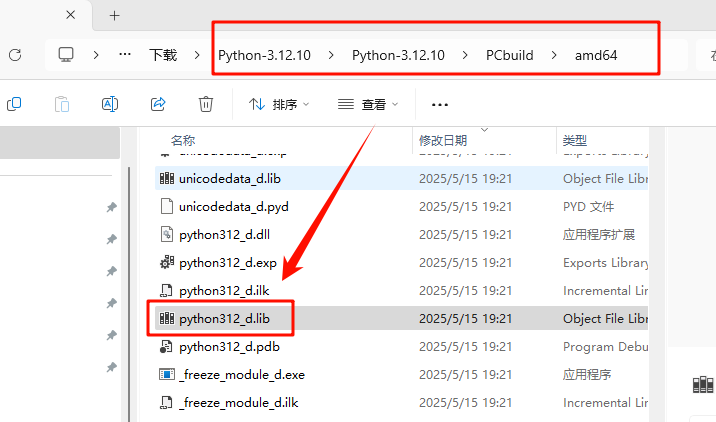
Task: Expand chevron after 下载 breadcrumb
Action: 197,55
